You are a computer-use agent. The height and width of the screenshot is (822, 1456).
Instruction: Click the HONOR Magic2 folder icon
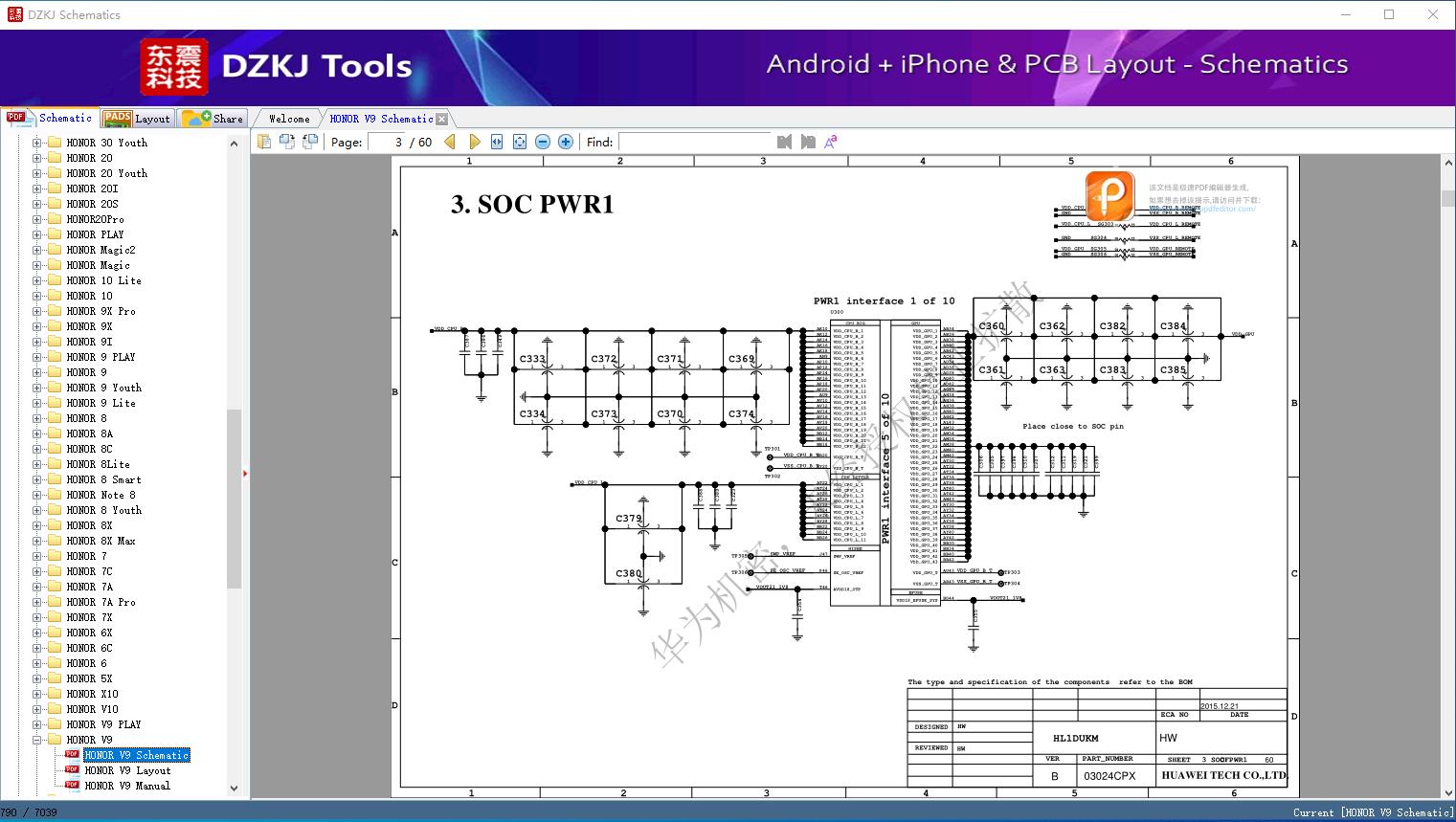55,250
